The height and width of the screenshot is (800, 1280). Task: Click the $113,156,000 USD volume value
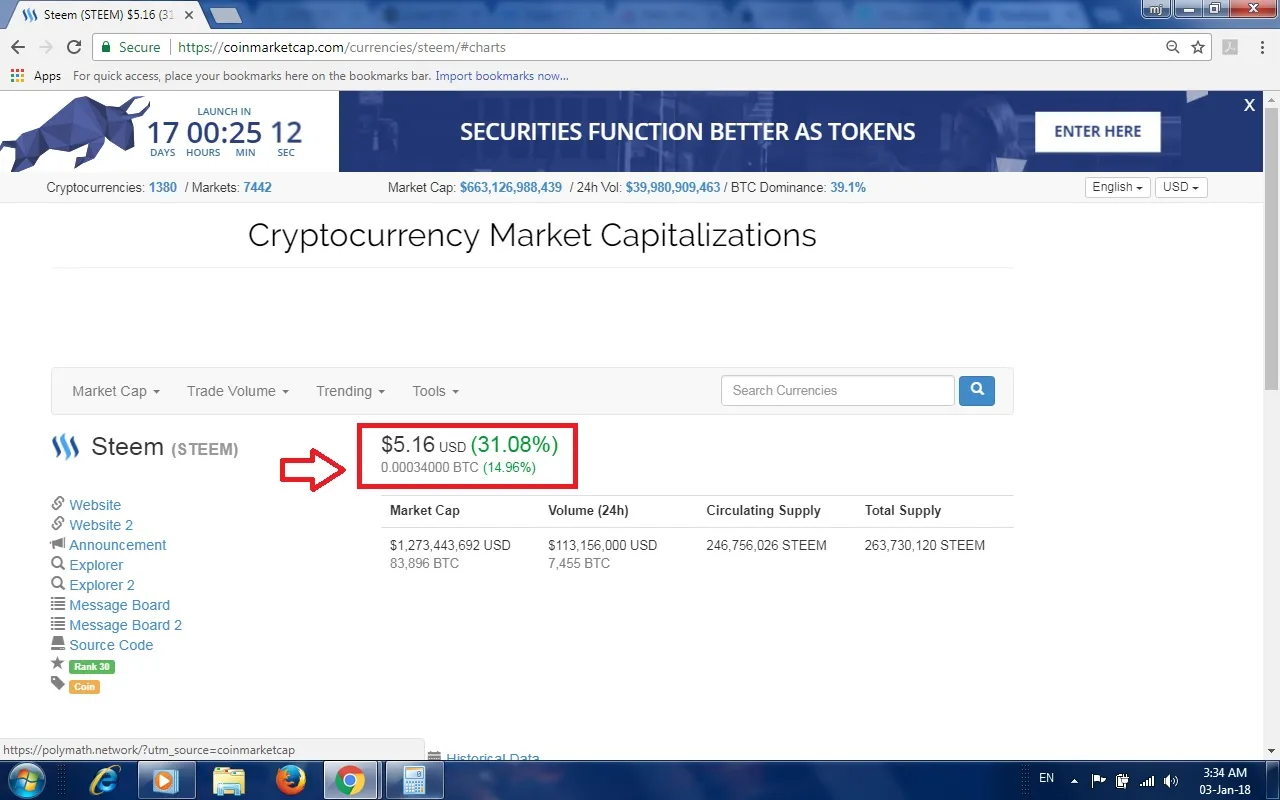coord(602,545)
